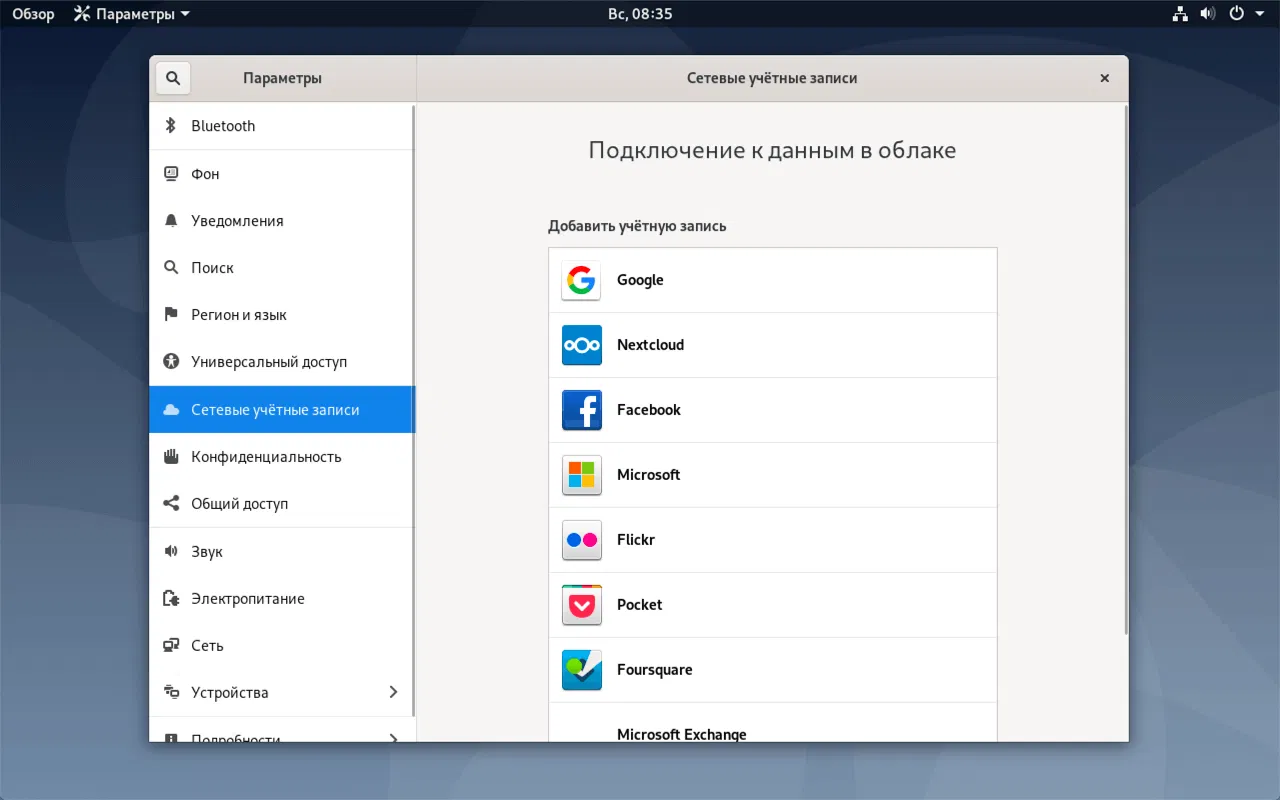
Task: Open Регион и язык via the flag icon
Action: pos(171,314)
